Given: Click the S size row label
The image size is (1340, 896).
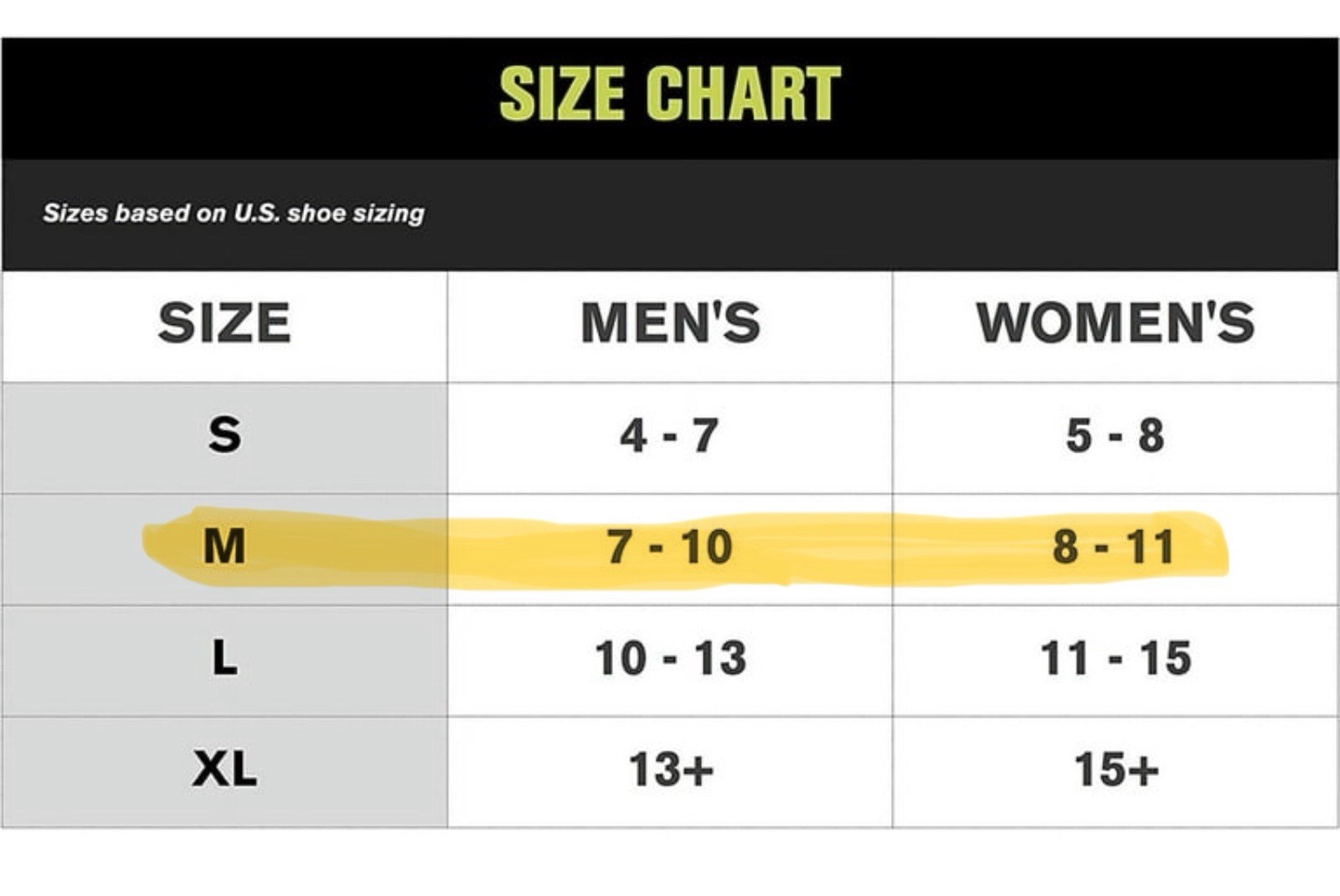Looking at the screenshot, I should tap(224, 435).
